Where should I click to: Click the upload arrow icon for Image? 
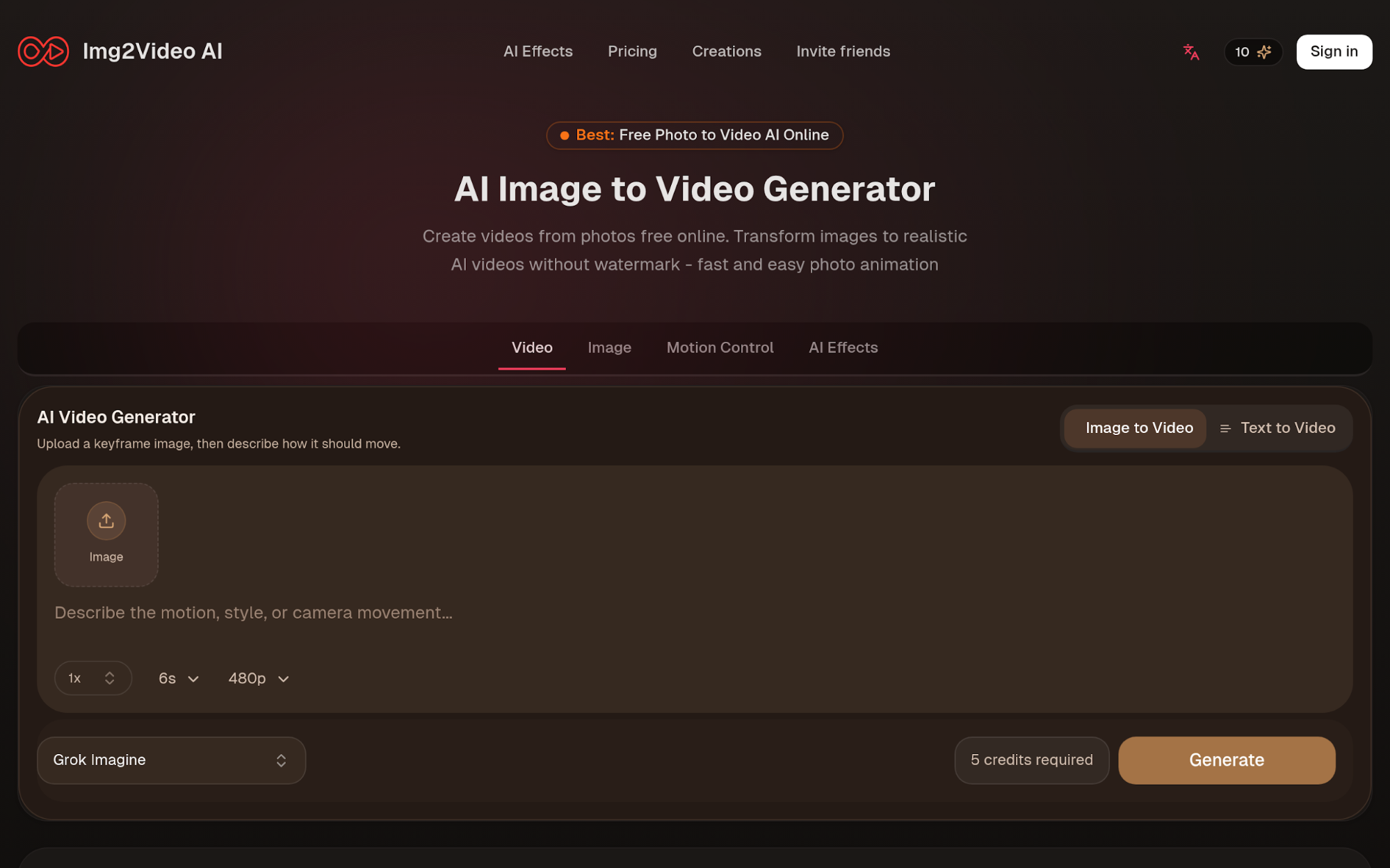pos(106,521)
